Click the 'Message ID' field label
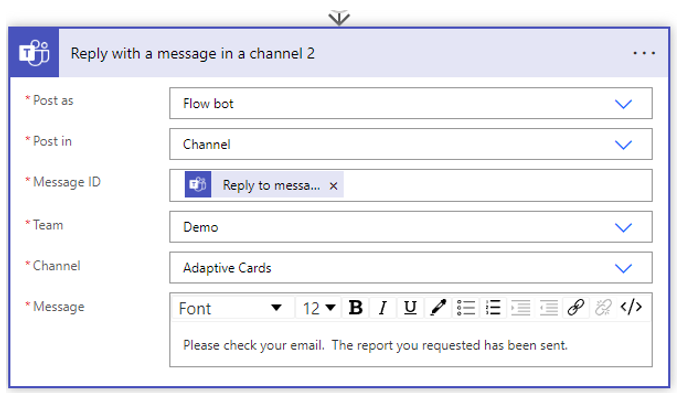The width and height of the screenshot is (678, 393). [x=67, y=182]
